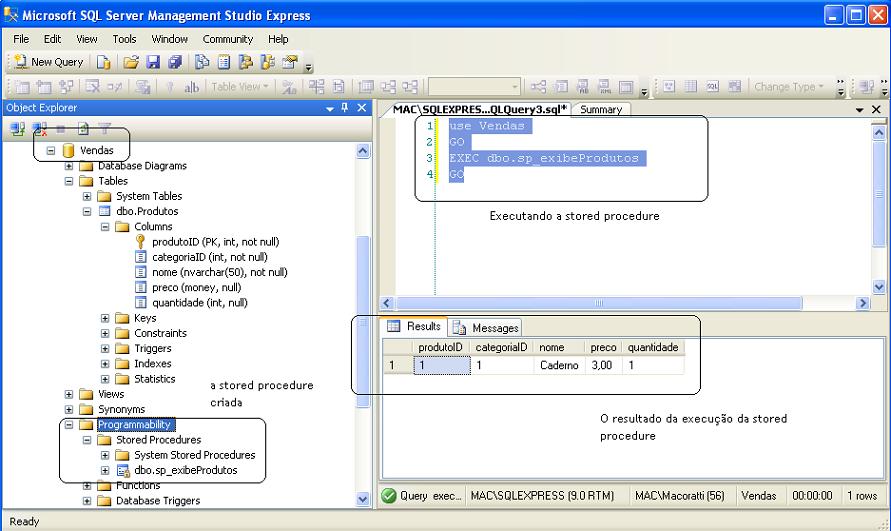This screenshot has width=891, height=531.
Task: Expand the Triggers folder
Action: pyautogui.click(x=105, y=349)
